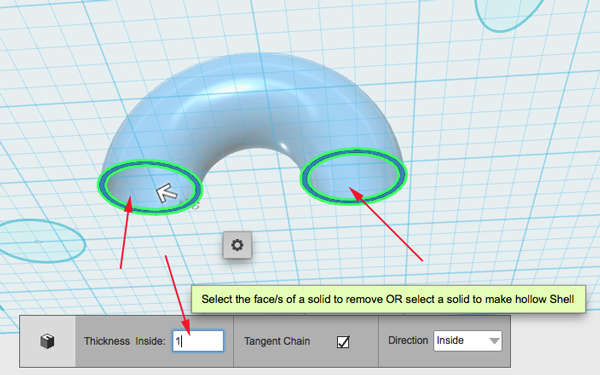Click inside the right hollow opening

pos(354,177)
